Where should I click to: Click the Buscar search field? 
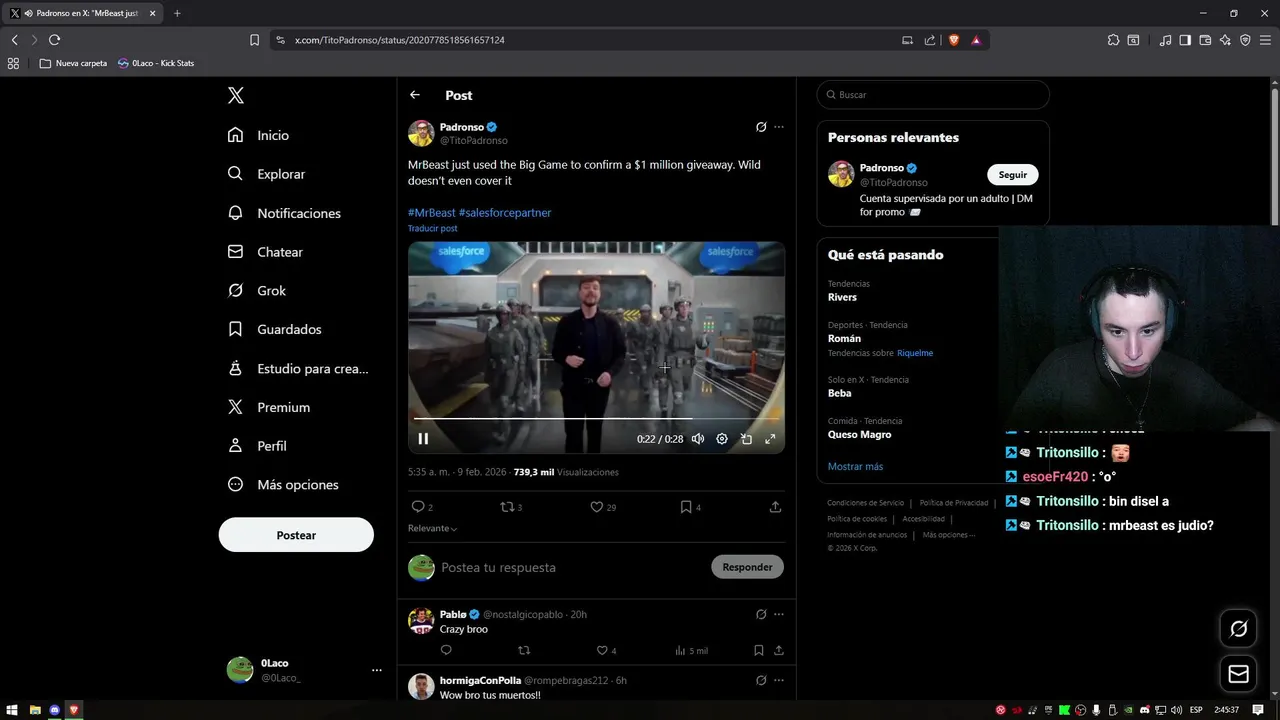933,95
